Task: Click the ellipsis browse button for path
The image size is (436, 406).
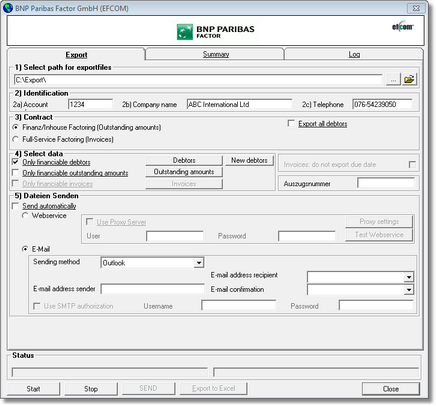Action: tap(393, 80)
